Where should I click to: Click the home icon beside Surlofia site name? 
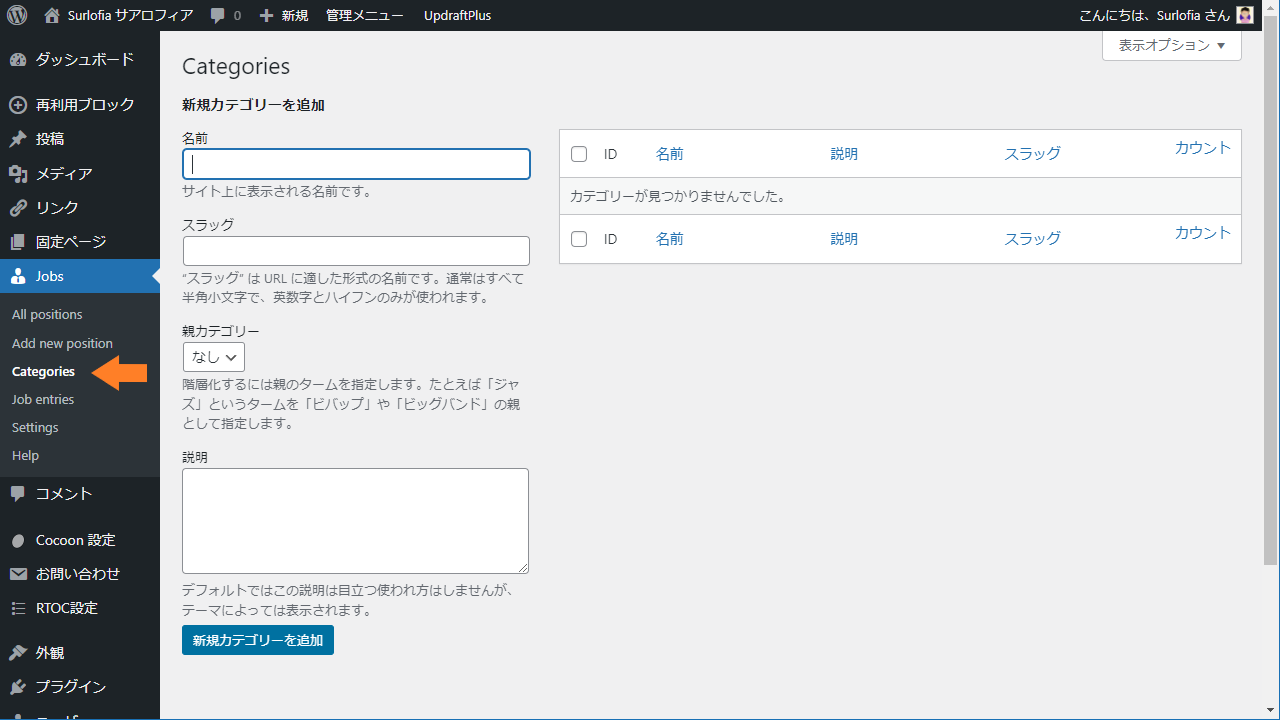(x=52, y=15)
